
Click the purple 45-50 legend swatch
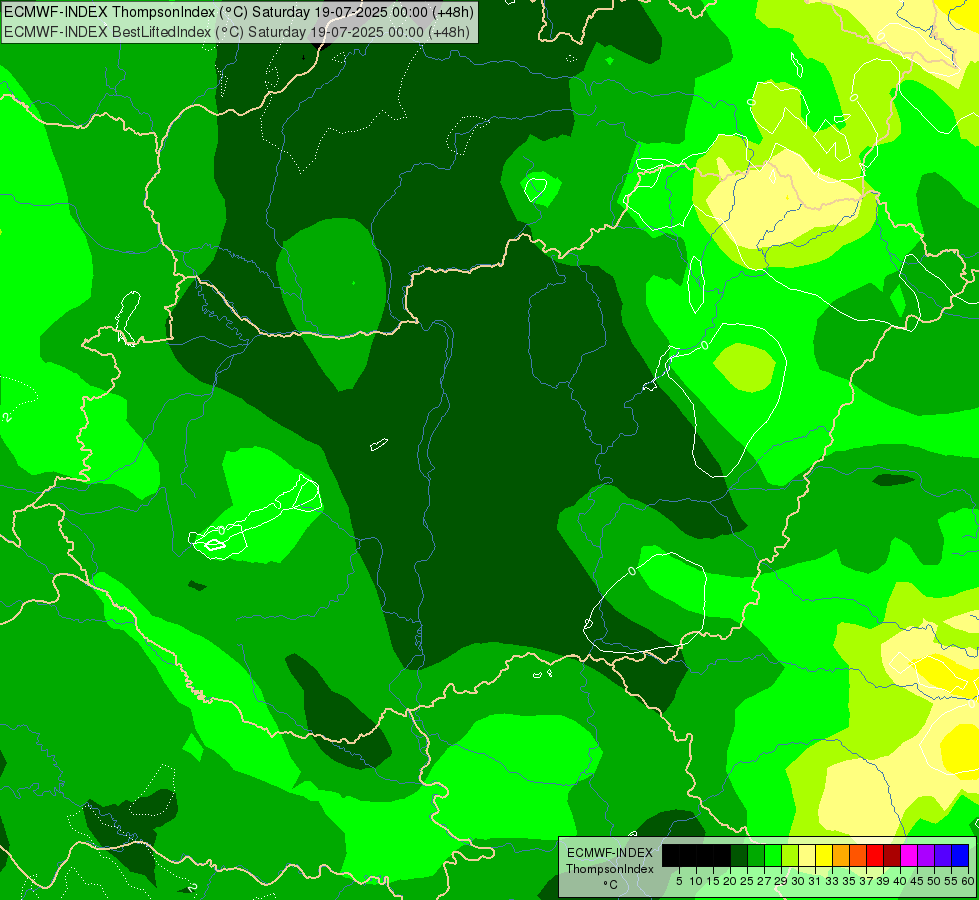point(927,855)
